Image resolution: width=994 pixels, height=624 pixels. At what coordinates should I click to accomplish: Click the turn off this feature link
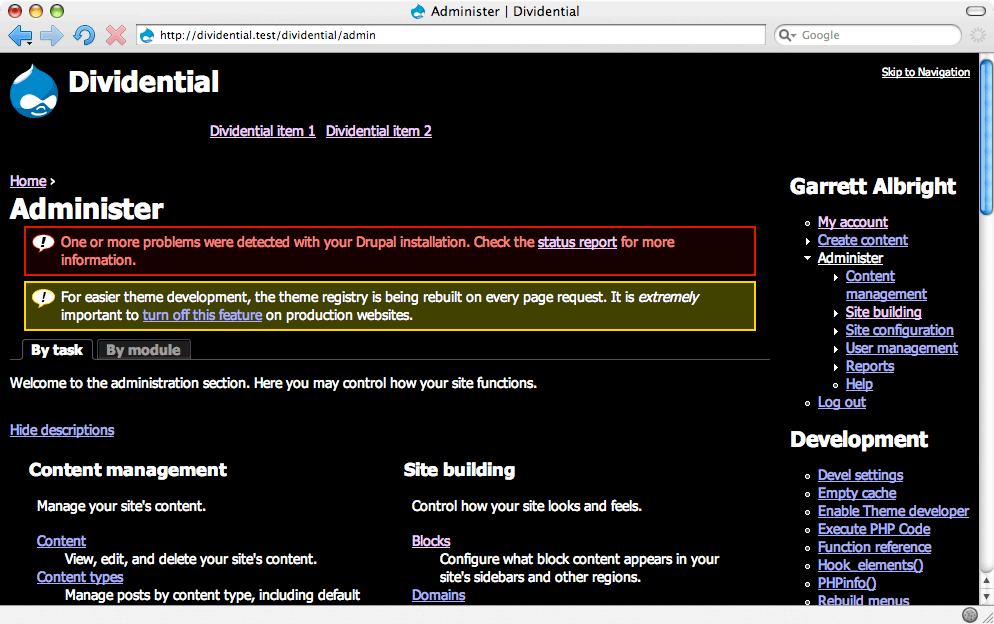click(202, 315)
